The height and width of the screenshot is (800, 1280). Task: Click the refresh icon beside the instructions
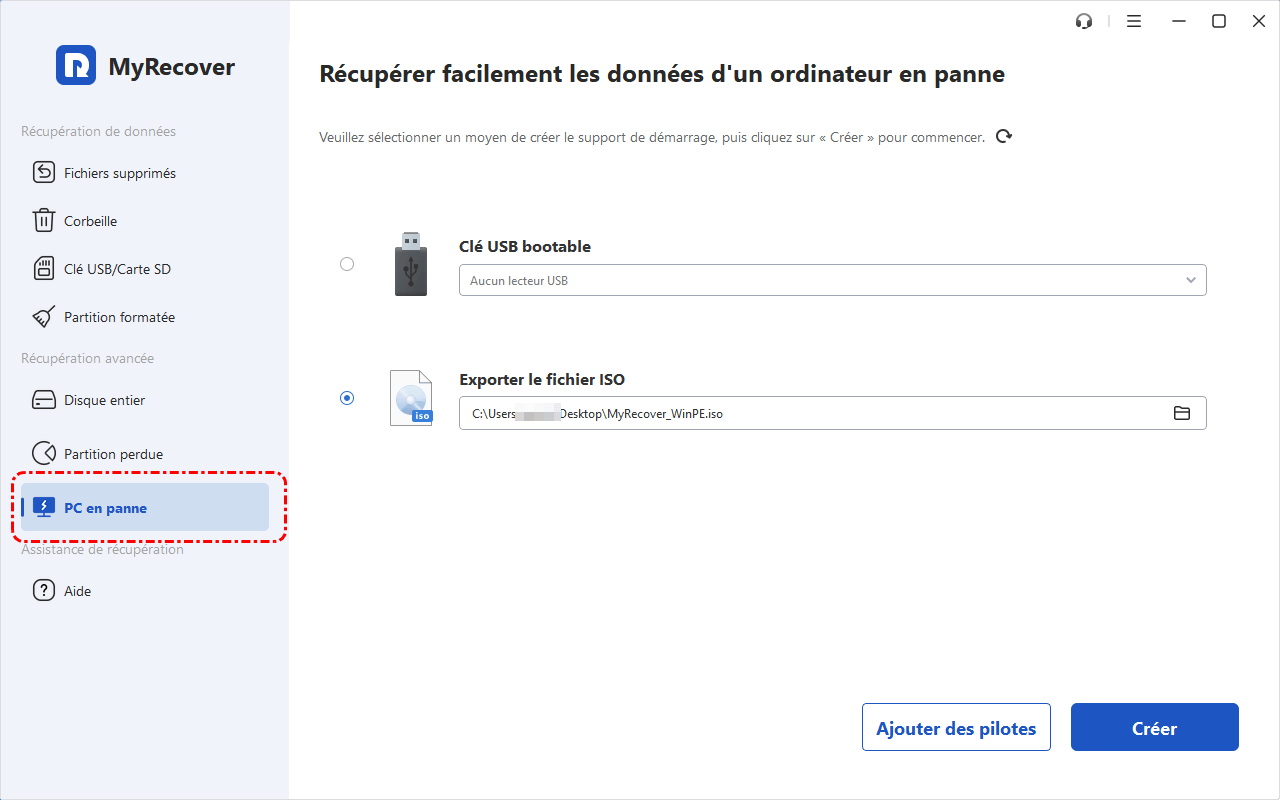1004,137
